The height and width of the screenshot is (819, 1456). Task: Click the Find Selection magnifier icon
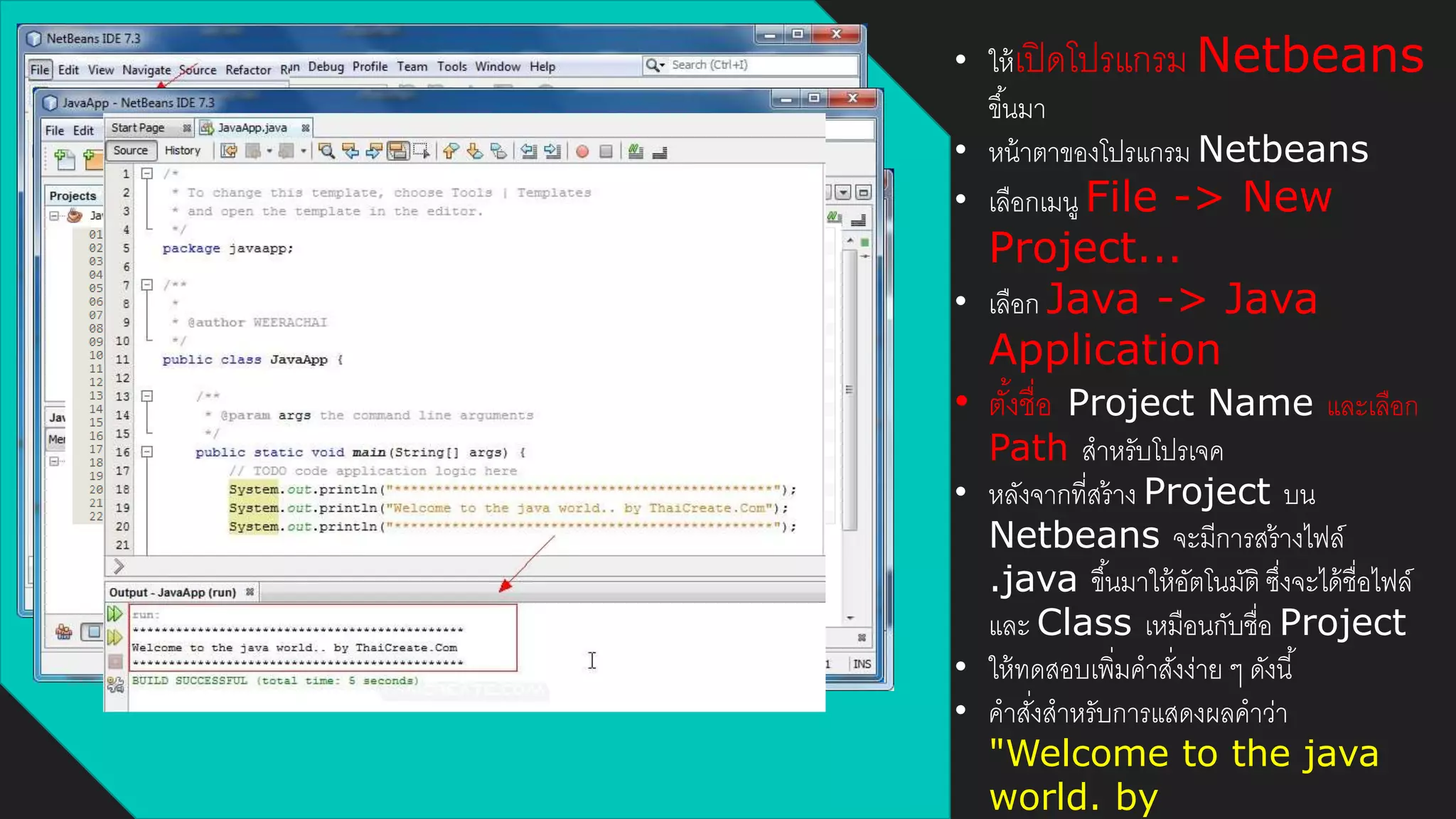click(326, 151)
